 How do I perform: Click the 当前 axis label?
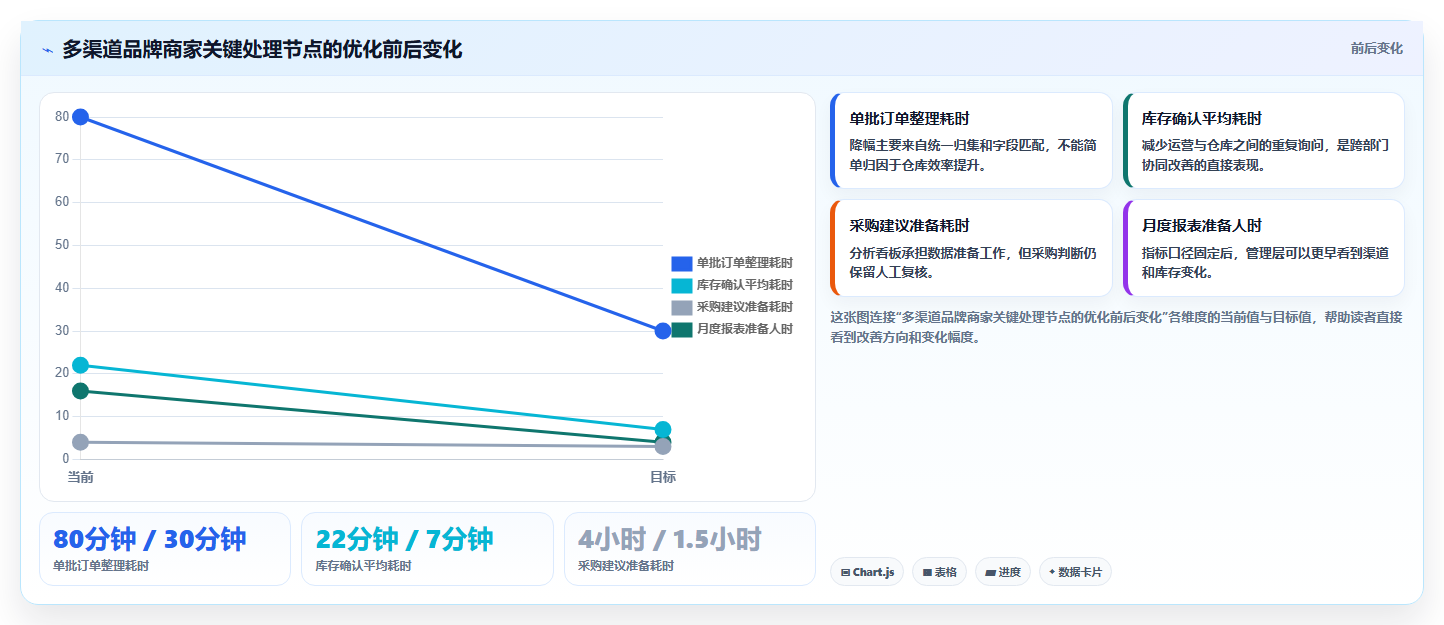tap(81, 477)
